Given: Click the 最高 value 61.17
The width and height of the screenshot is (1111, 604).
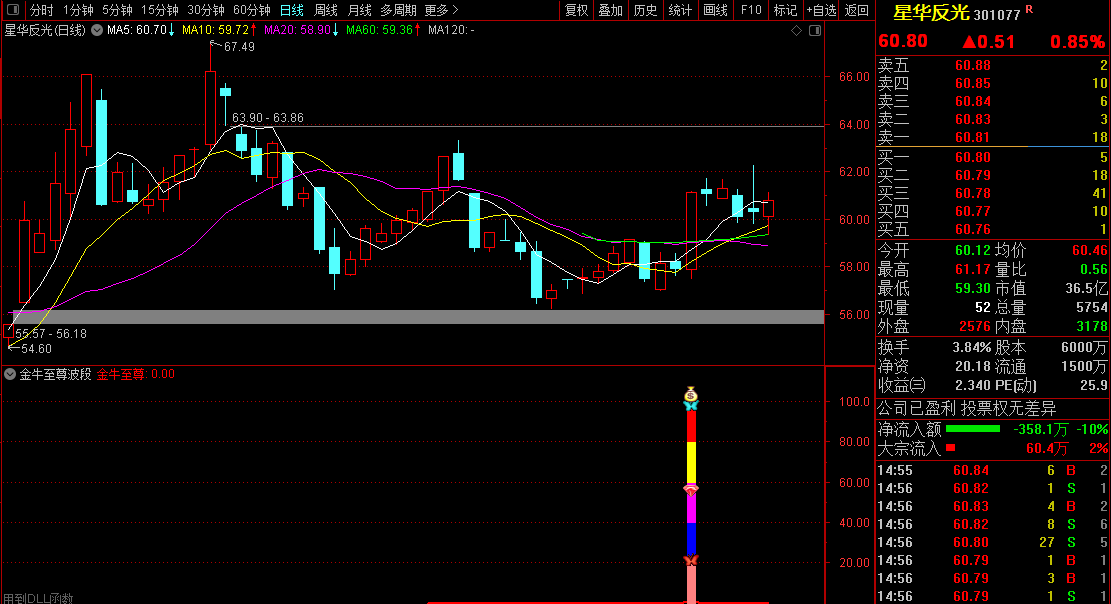Looking at the screenshot, I should (973, 269).
